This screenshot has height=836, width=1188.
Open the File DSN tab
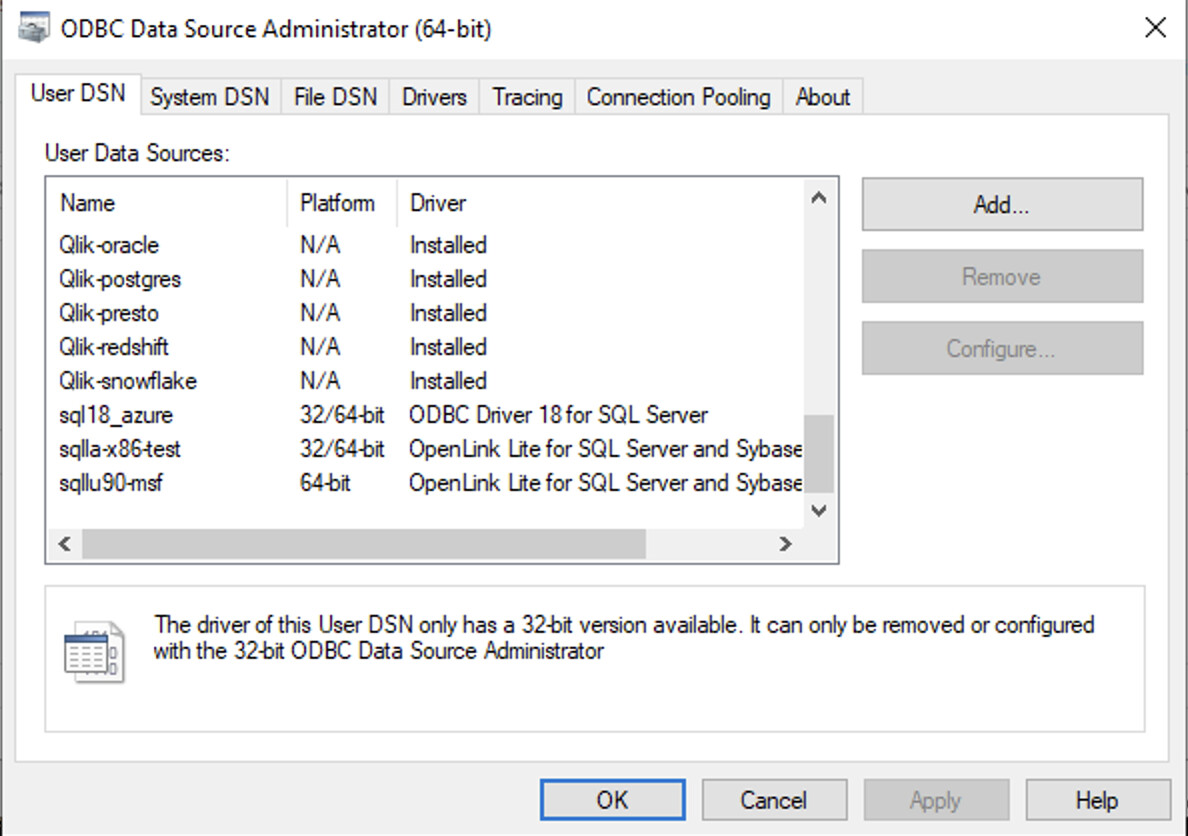335,97
